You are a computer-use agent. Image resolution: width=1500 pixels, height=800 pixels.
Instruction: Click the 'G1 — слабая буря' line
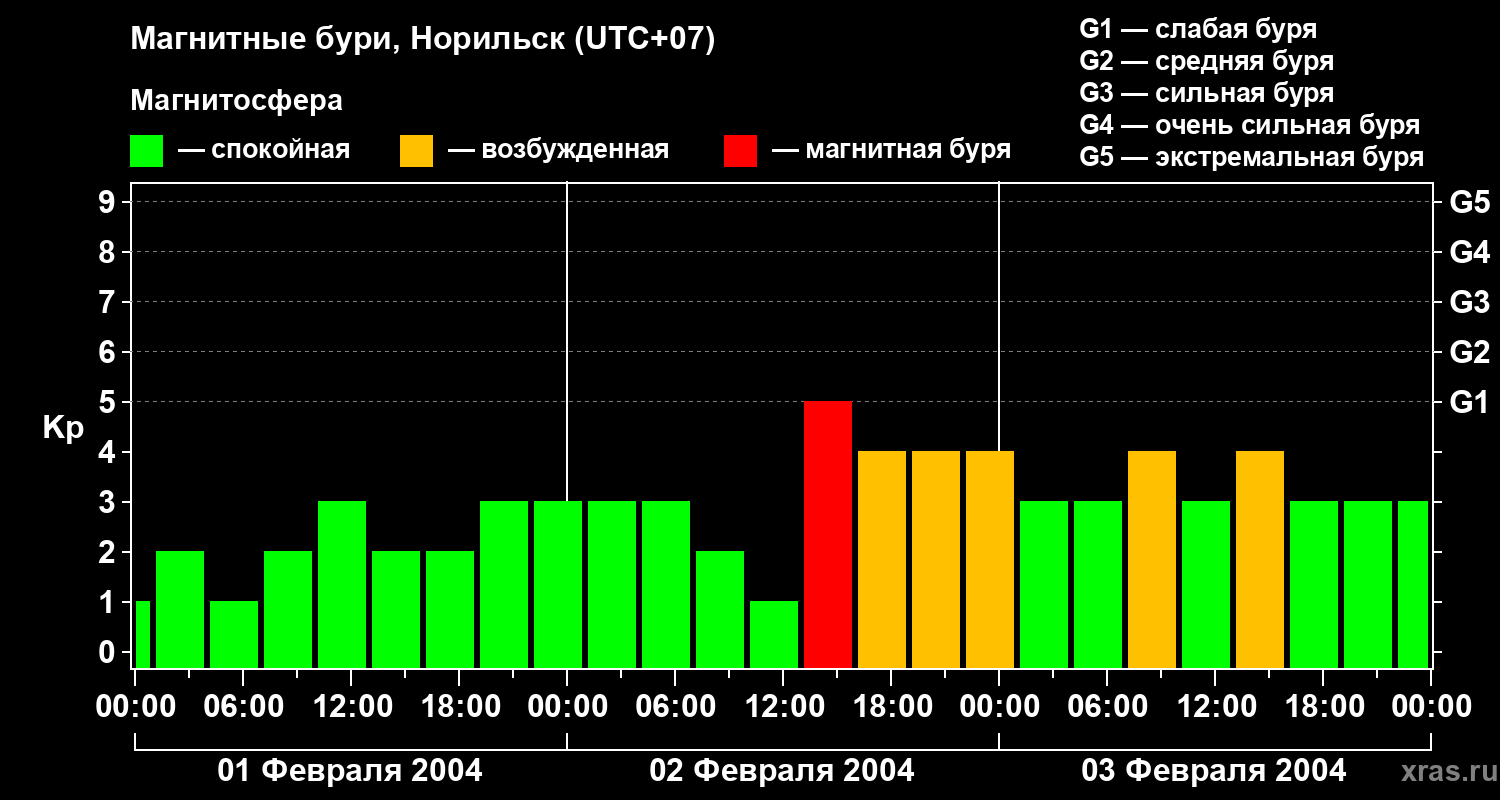1198,29
